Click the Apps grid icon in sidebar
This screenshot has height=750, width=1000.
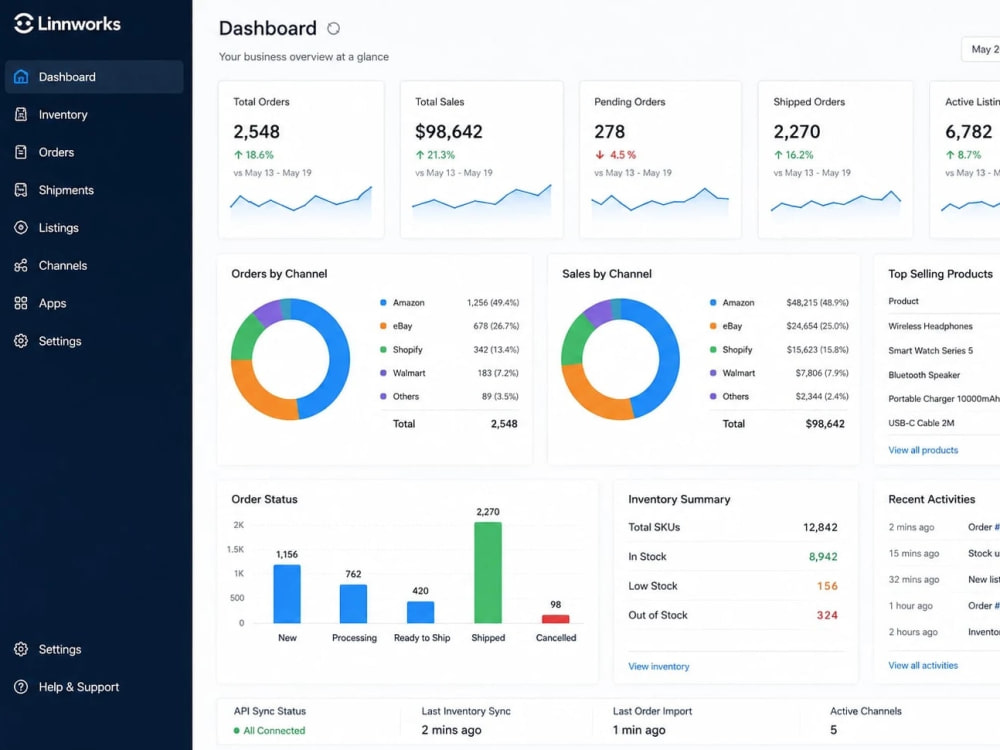click(x=21, y=303)
